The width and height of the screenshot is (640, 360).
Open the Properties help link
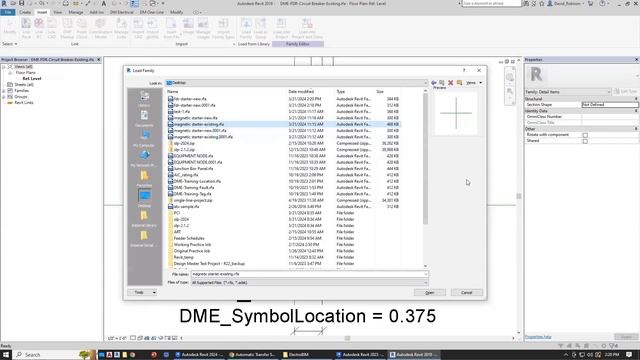[538, 337]
